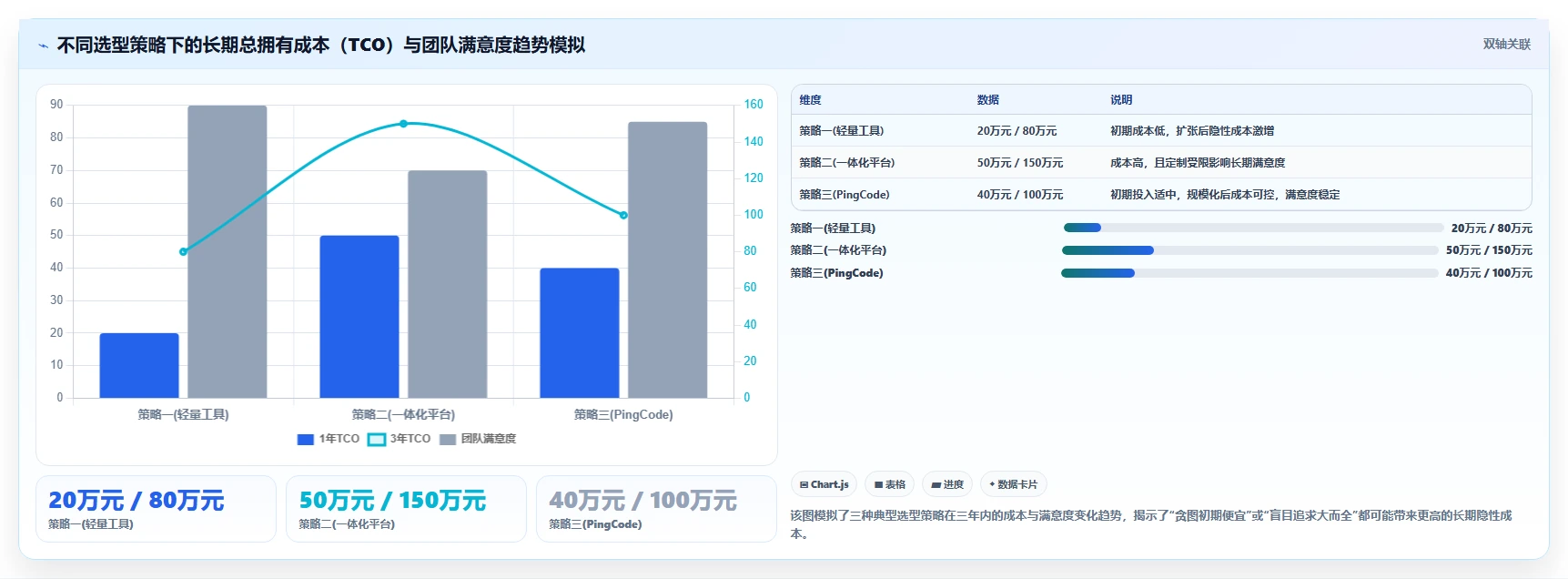1568x579 pixels.
Task: Click the blue 1年TCO bar for 策略二
Action: click(x=359, y=317)
